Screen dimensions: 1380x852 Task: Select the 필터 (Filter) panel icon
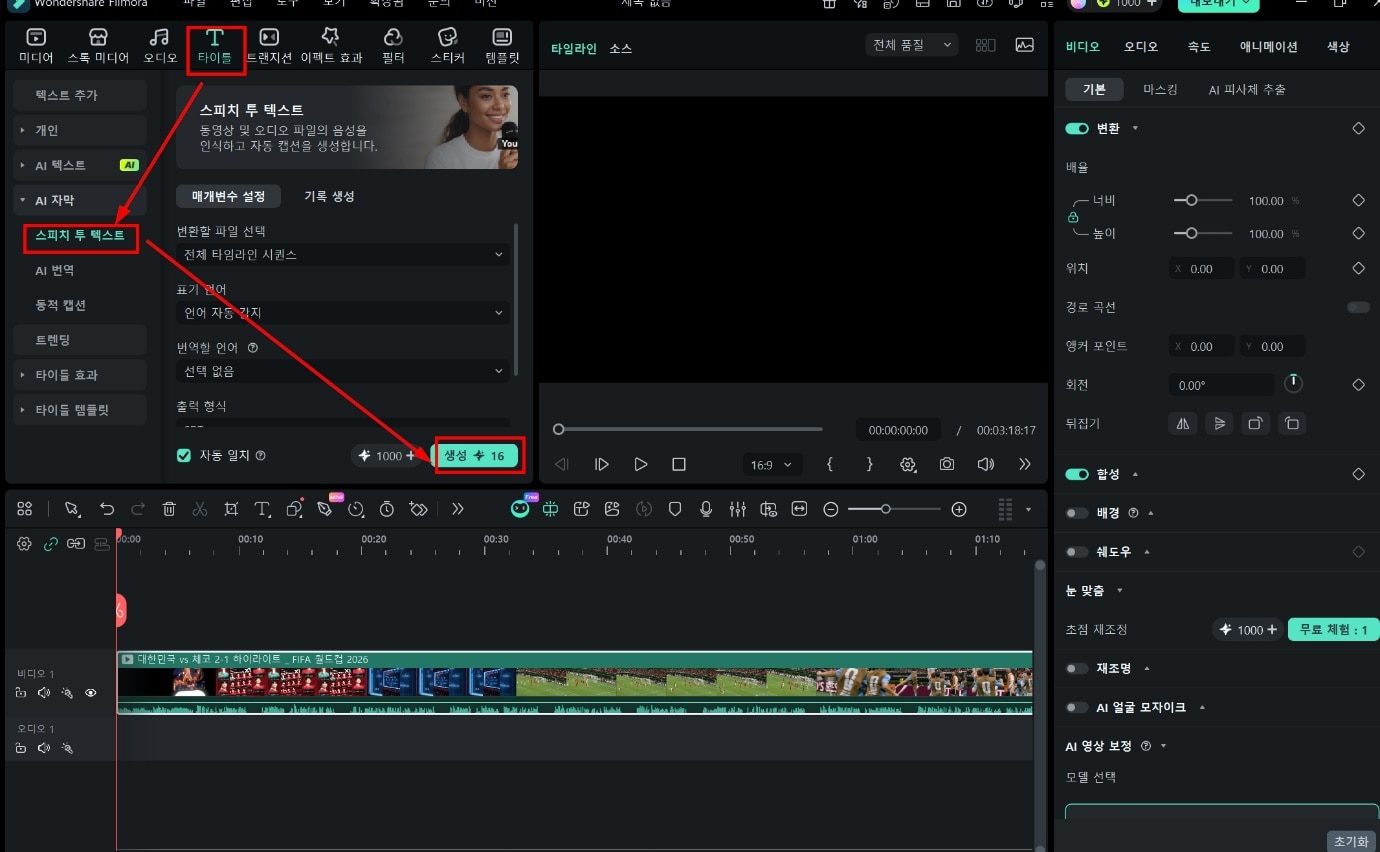(x=393, y=46)
